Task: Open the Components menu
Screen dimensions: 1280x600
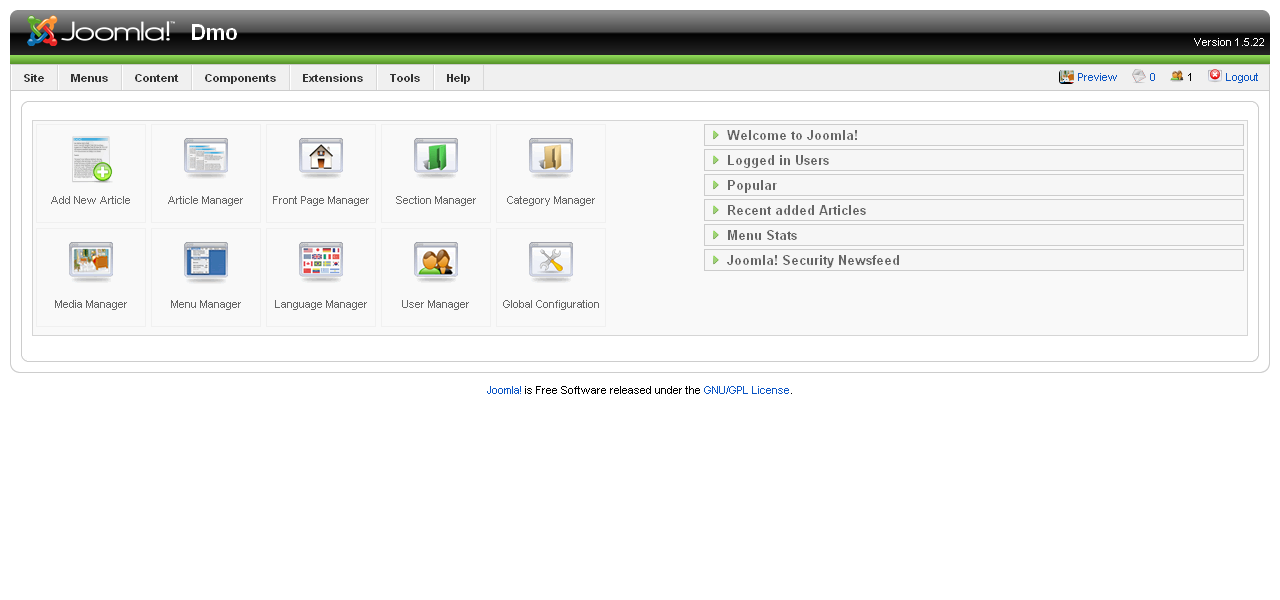Action: point(240,78)
